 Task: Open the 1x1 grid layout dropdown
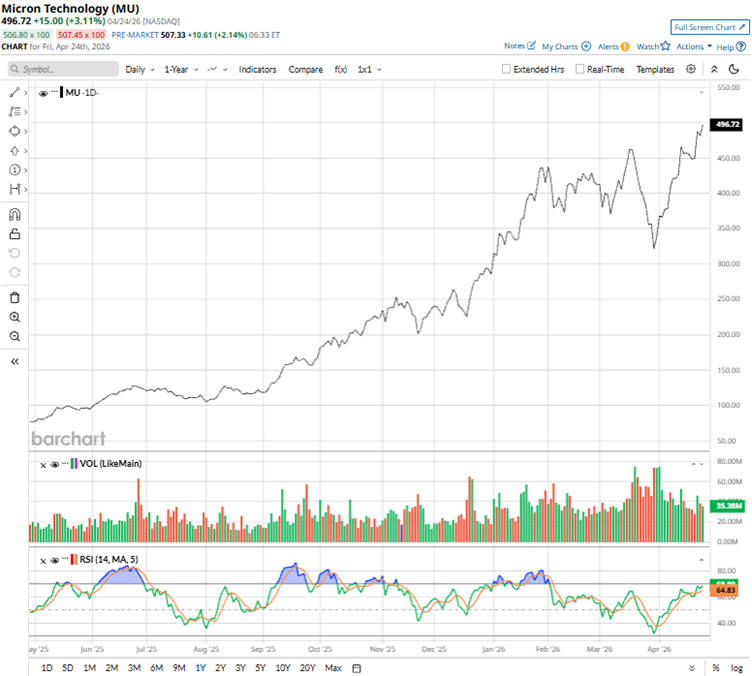(x=369, y=70)
